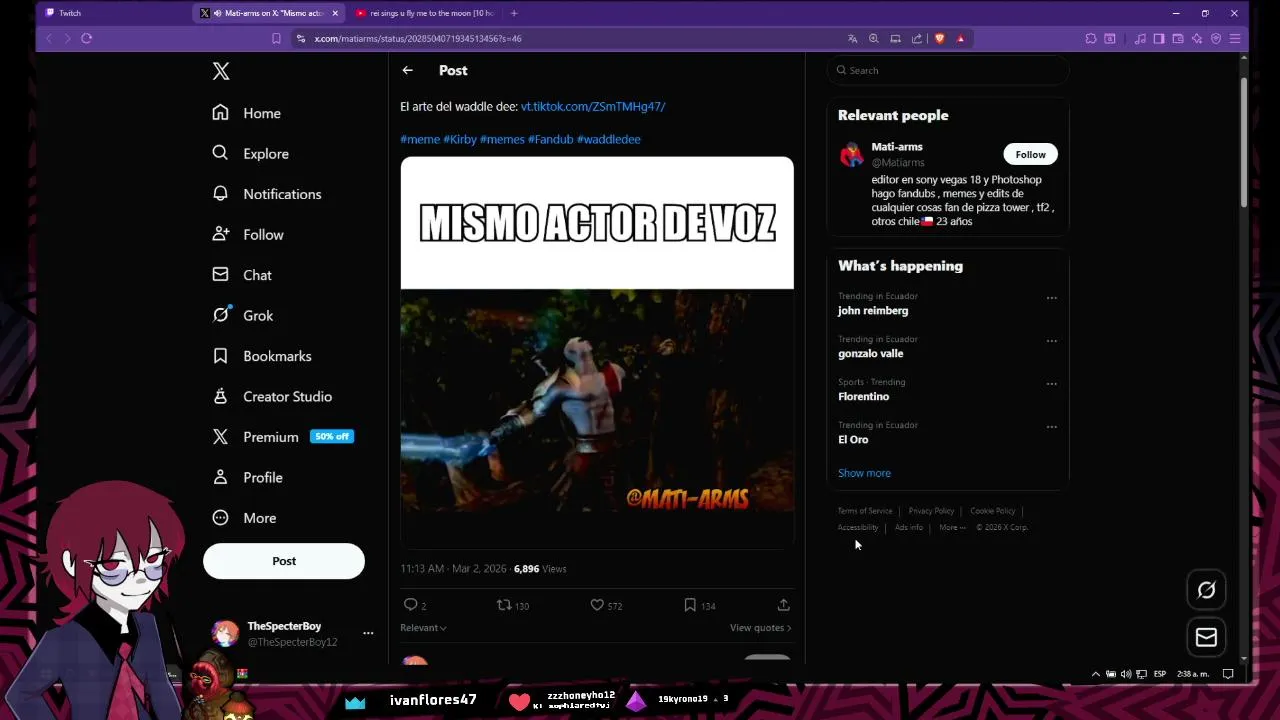Click the X logo in the sidebar
This screenshot has height=720, width=1280.
(221, 71)
